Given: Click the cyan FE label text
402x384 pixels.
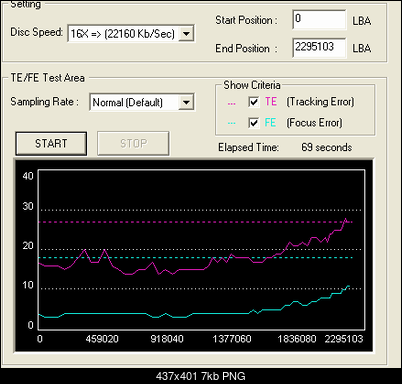Looking at the screenshot, I should pyautogui.click(x=270, y=123).
